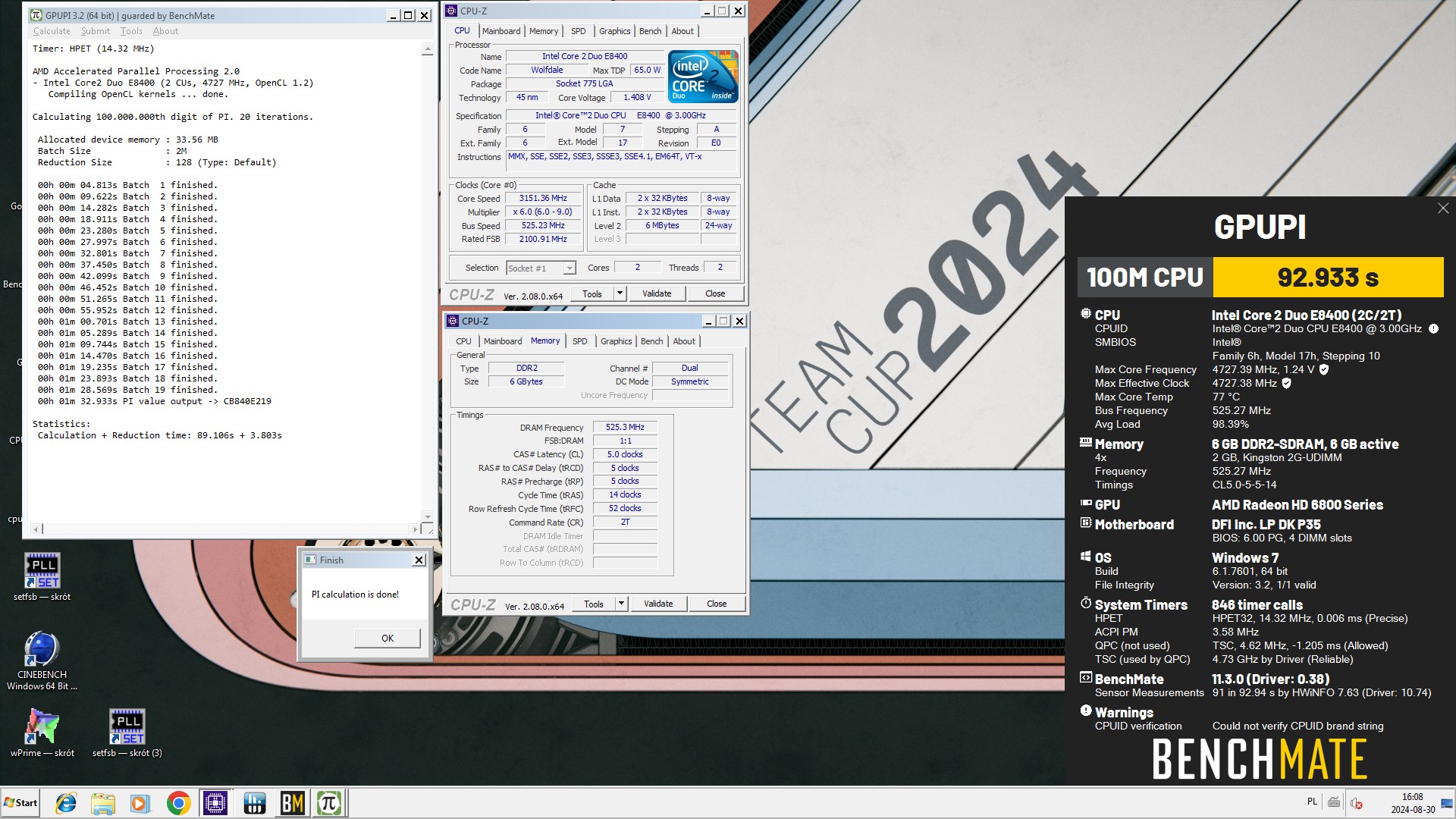Click the volume muted tray icon
This screenshot has height=819, width=1456.
click(x=1357, y=803)
